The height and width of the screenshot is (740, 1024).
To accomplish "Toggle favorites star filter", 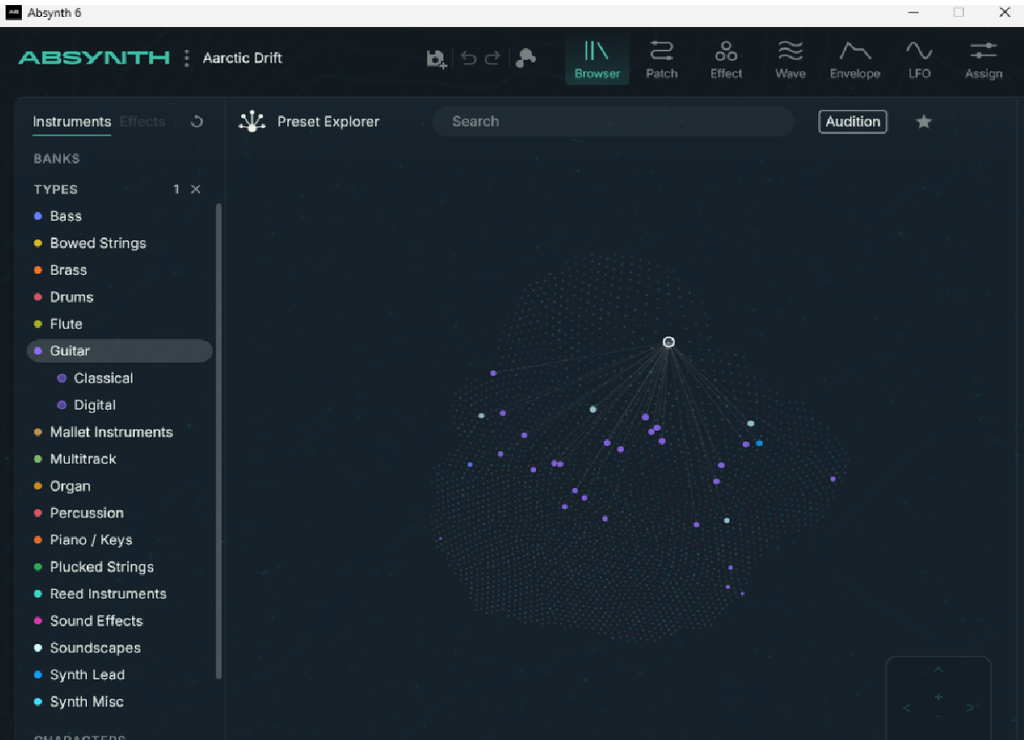I will click(923, 121).
